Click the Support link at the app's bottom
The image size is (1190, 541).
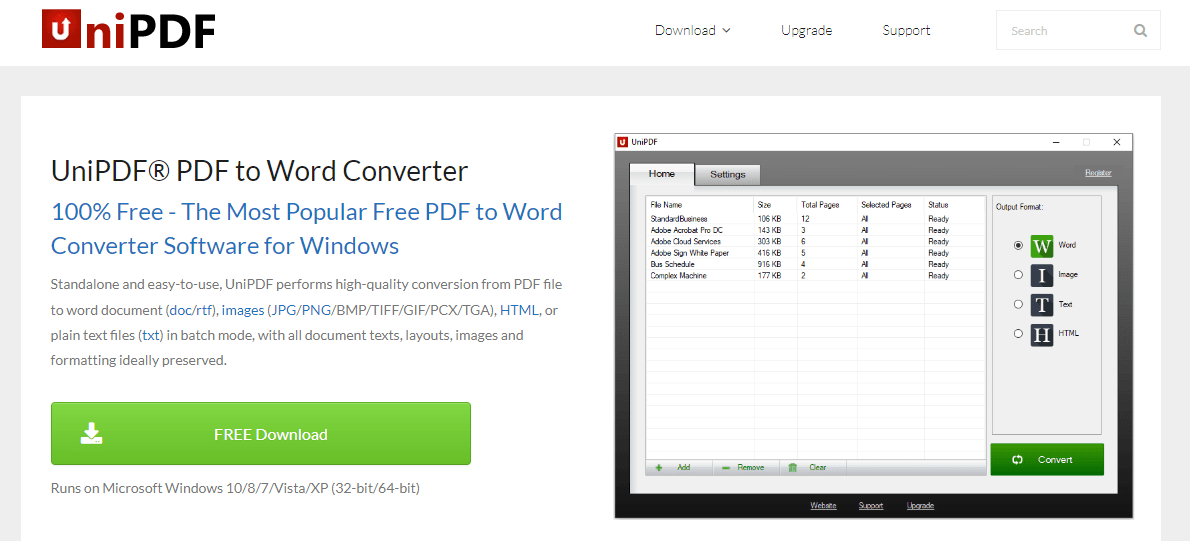coord(871,505)
